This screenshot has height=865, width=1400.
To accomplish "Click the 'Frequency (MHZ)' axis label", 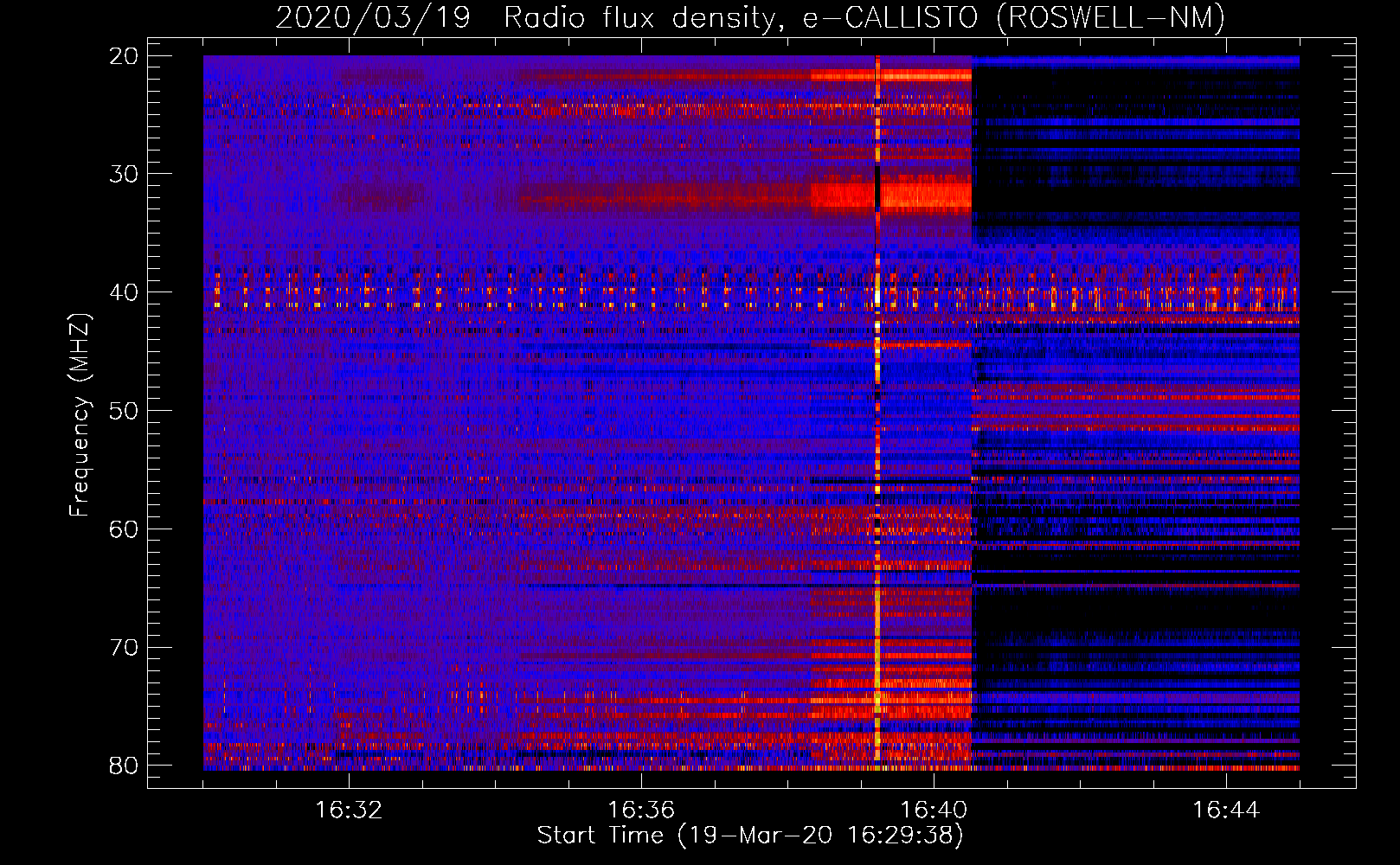I will [79, 415].
